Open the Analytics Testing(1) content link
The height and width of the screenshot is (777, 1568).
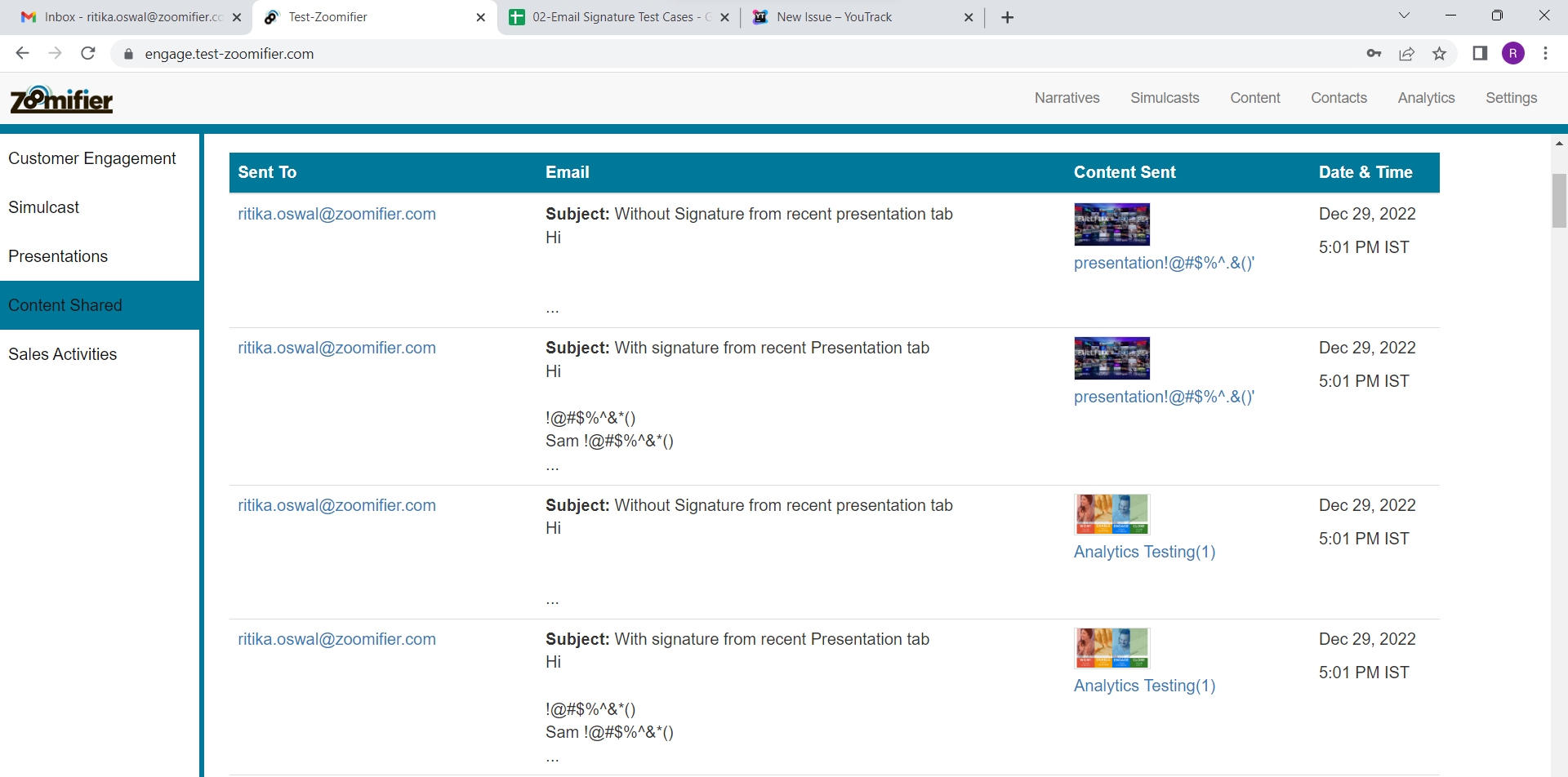1144,552
